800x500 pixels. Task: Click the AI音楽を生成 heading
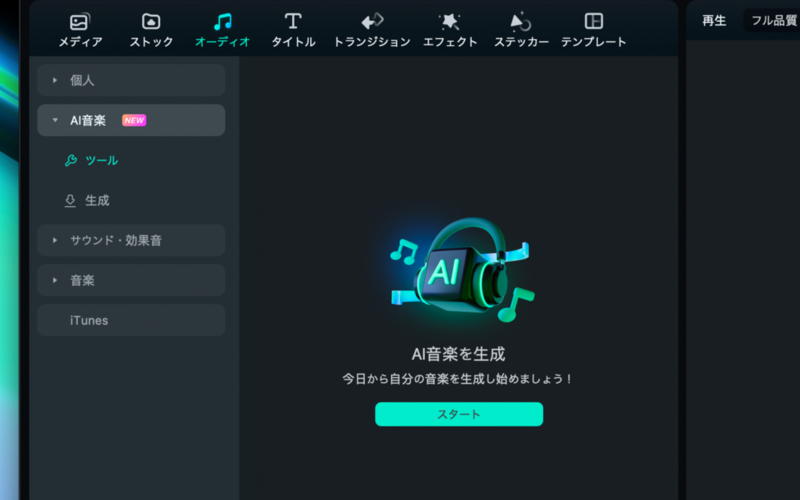point(458,354)
